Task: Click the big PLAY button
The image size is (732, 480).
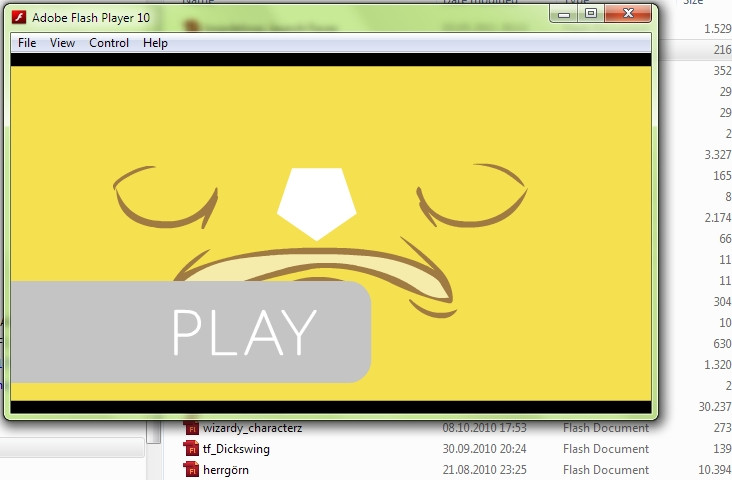Action: [190, 332]
